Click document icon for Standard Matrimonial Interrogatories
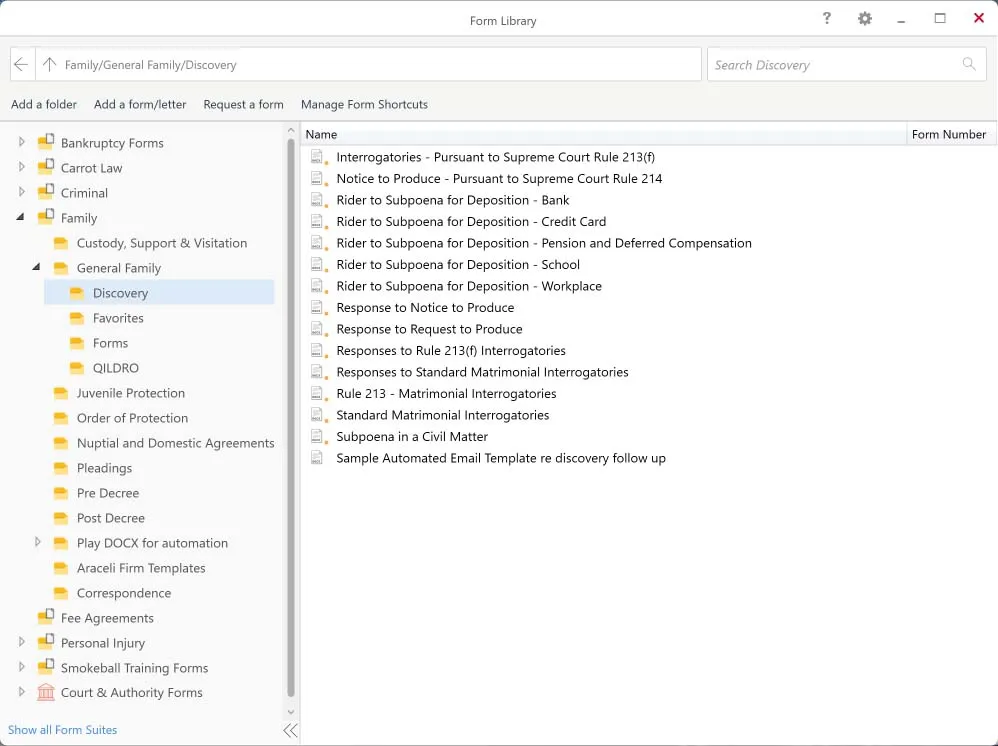998x746 pixels. click(x=318, y=415)
